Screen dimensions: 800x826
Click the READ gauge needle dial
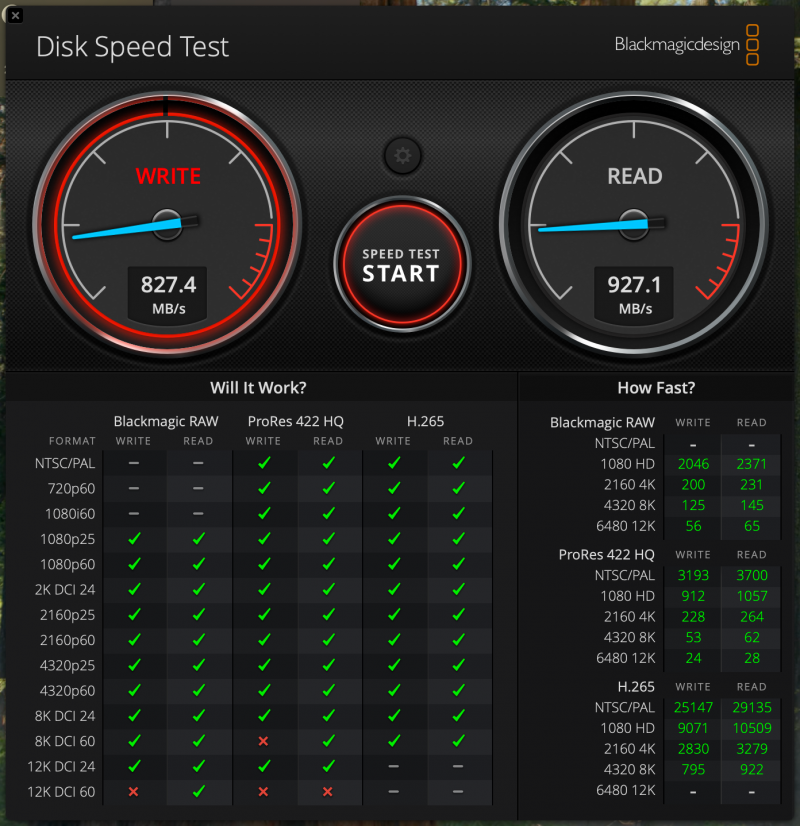point(633,221)
